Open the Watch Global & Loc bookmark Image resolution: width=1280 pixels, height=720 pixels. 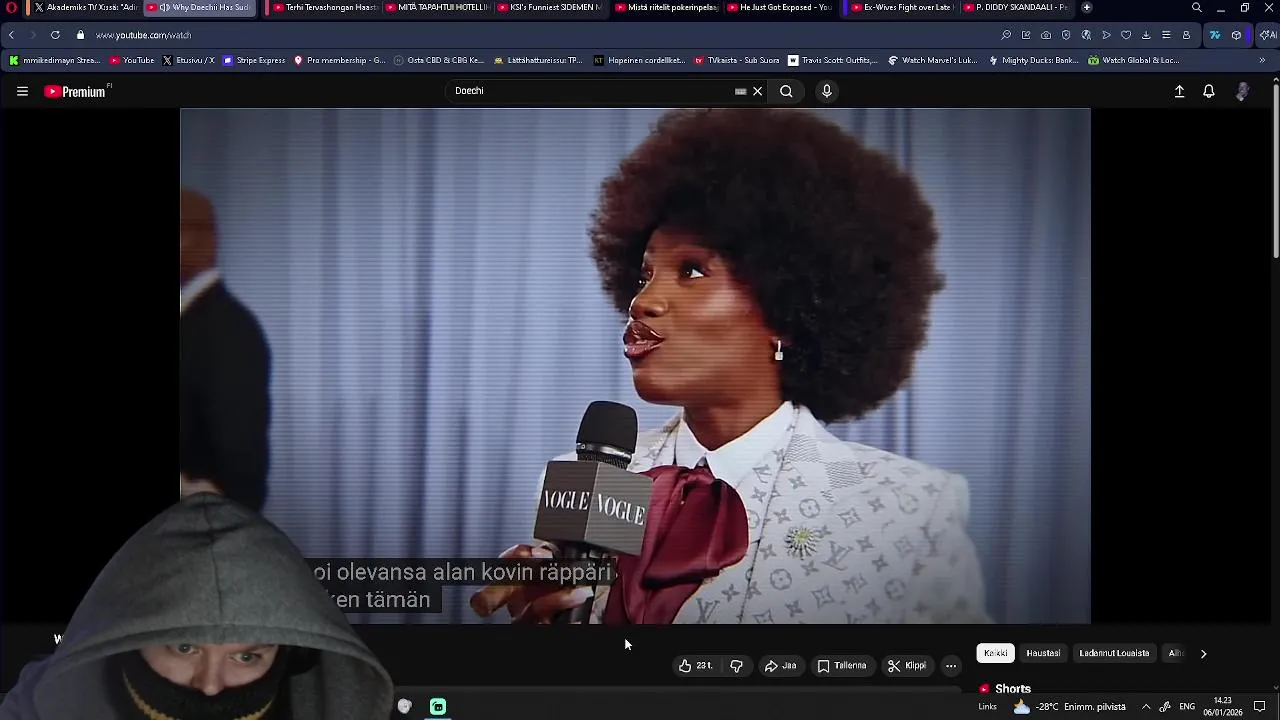1134,60
